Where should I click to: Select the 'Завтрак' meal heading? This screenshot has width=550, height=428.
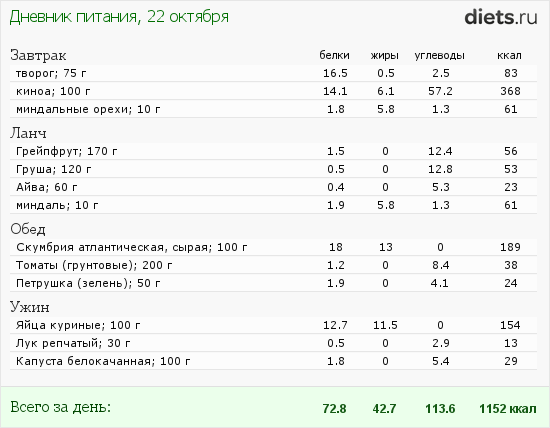coord(38,55)
